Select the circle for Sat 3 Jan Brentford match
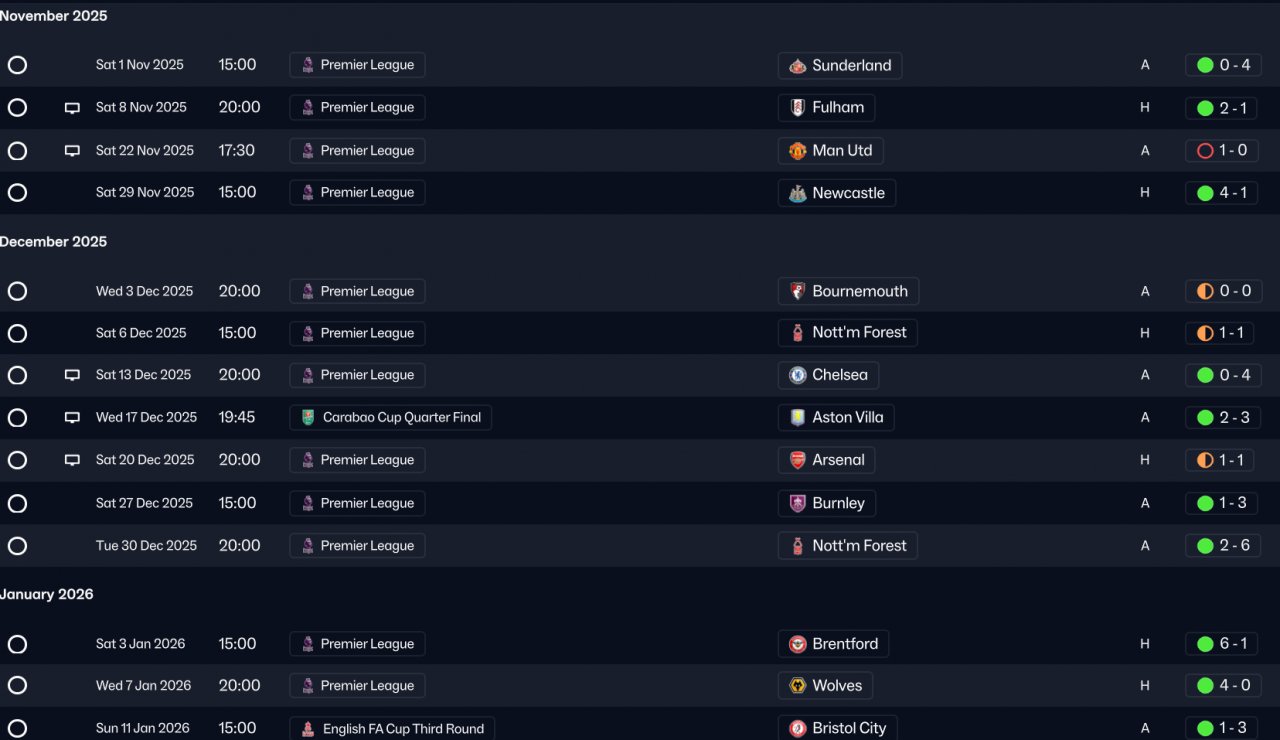 tap(17, 644)
